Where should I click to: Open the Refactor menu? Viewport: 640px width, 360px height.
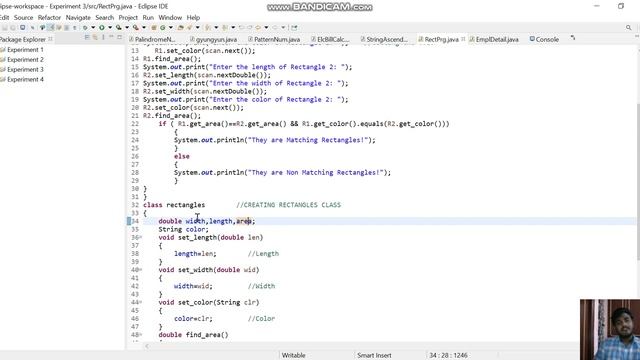[49, 18]
